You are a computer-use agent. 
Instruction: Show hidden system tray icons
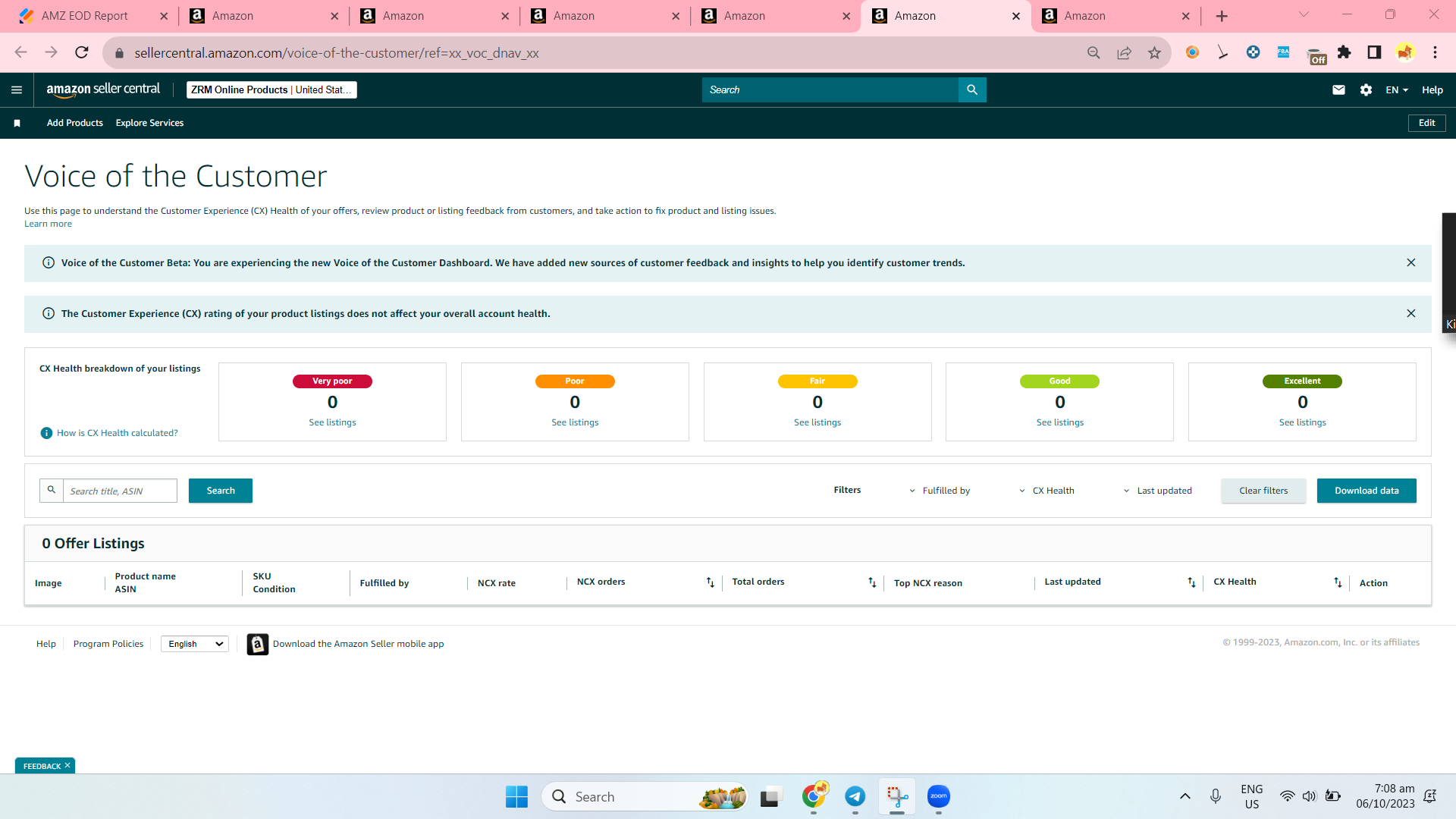(1185, 796)
